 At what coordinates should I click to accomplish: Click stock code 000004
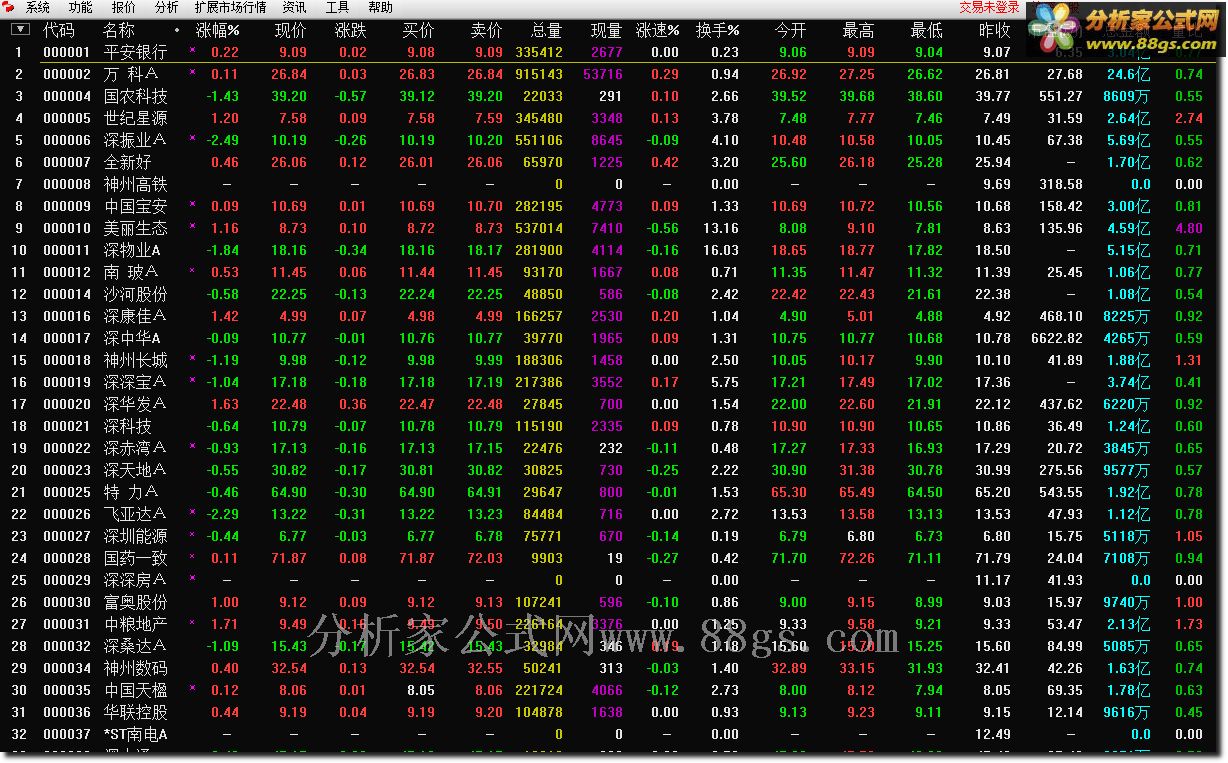pos(67,96)
